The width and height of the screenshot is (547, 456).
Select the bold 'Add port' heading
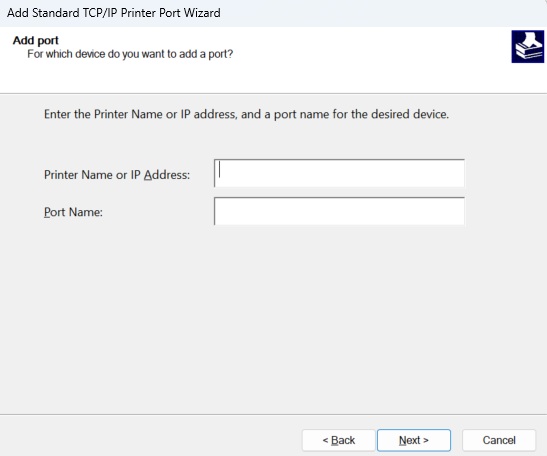[36, 40]
